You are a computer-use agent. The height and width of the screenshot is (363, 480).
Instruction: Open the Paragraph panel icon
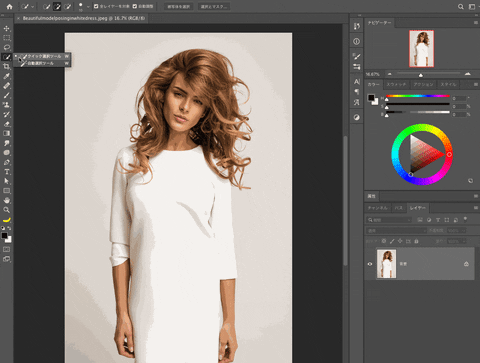[357, 92]
